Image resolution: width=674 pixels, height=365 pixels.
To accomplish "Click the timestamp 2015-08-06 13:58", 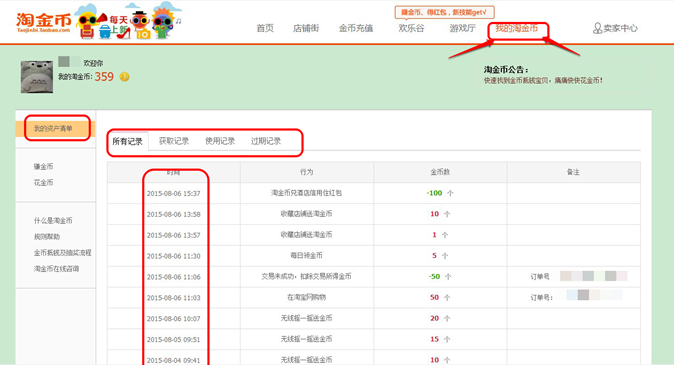I will (174, 214).
